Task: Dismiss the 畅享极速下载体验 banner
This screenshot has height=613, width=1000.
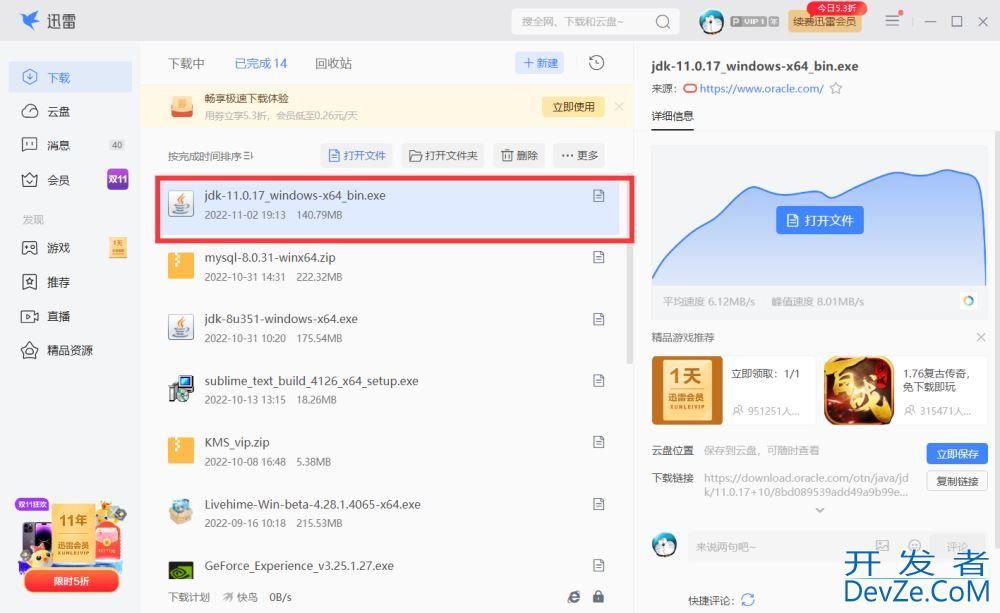Action: [619, 107]
